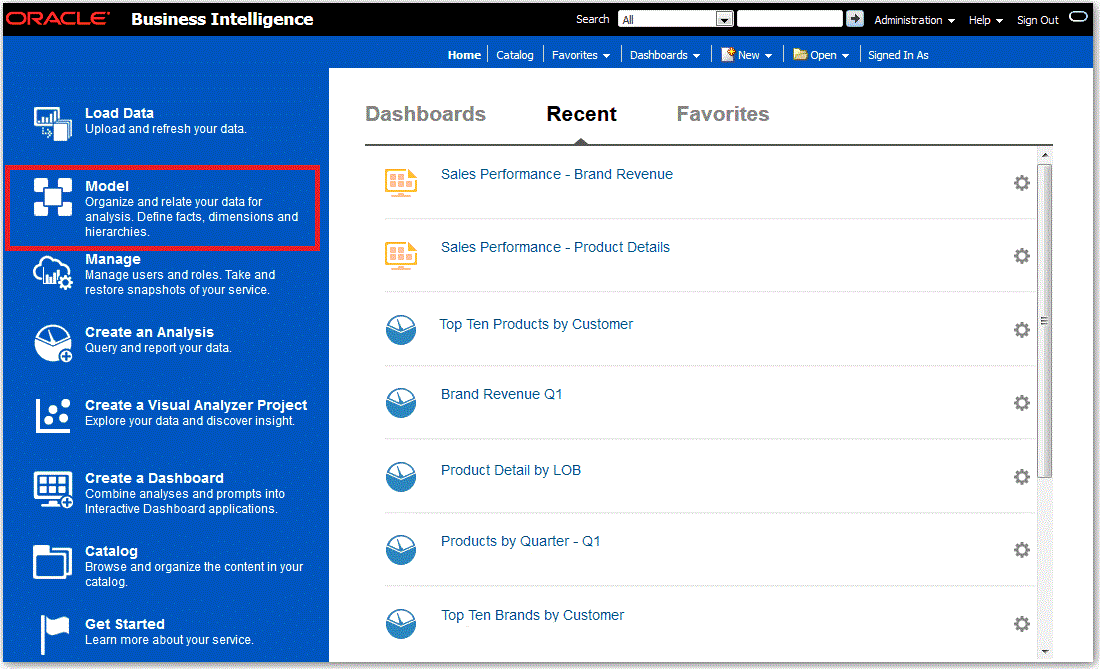The image size is (1100, 669).
Task: Click analysis icon beside Top Ten Products by Customer
Action: [401, 330]
